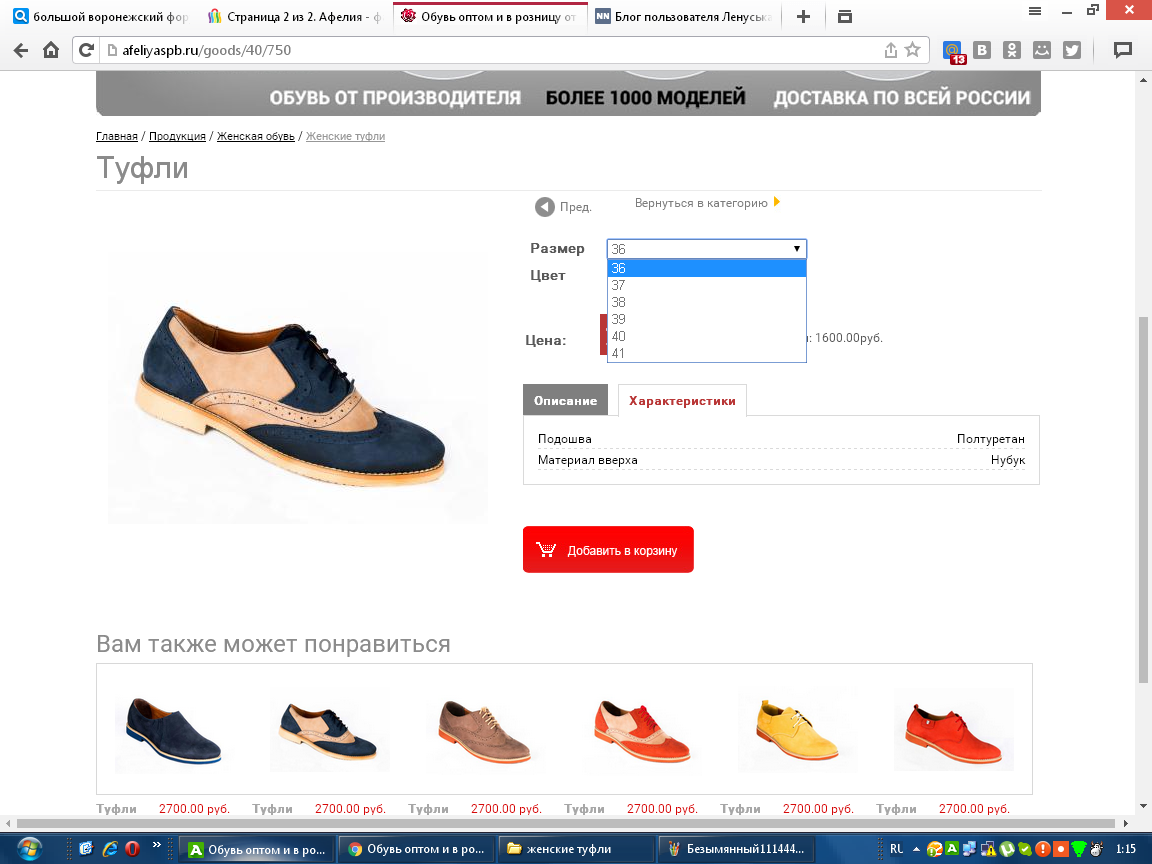The image size is (1152, 864).
Task: Click the Добавить в корзину button
Action: (x=608, y=550)
